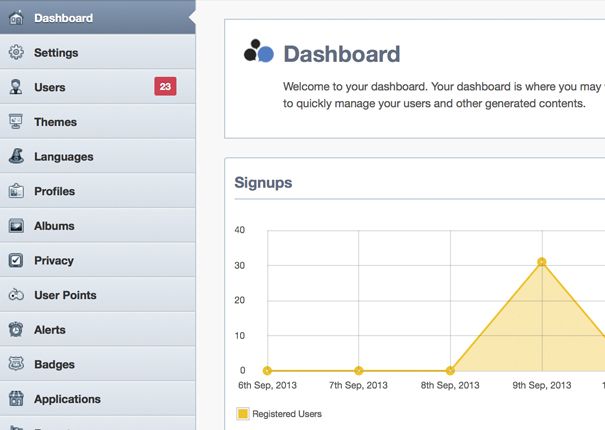The width and height of the screenshot is (605, 430).
Task: Click the Badges shield icon
Action: (16, 364)
